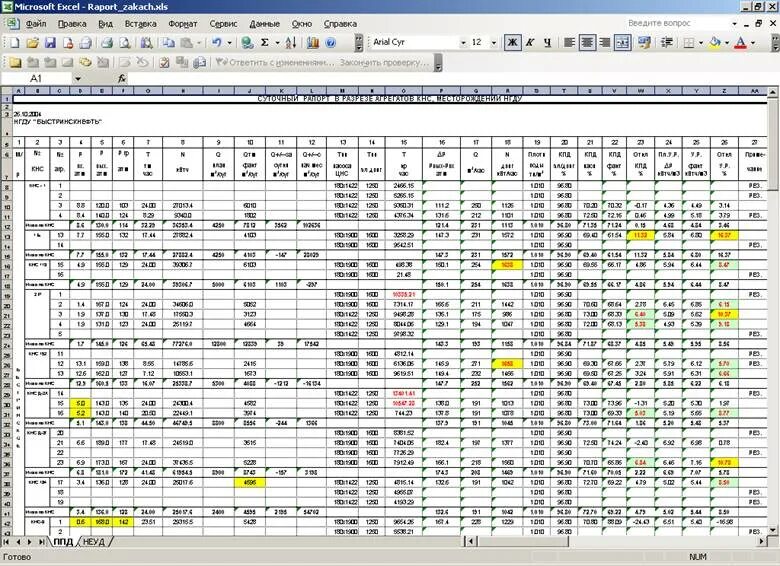Image resolution: width=780 pixels, height=566 pixels.
Task: Open the font size 12 dropdown
Action: (494, 43)
